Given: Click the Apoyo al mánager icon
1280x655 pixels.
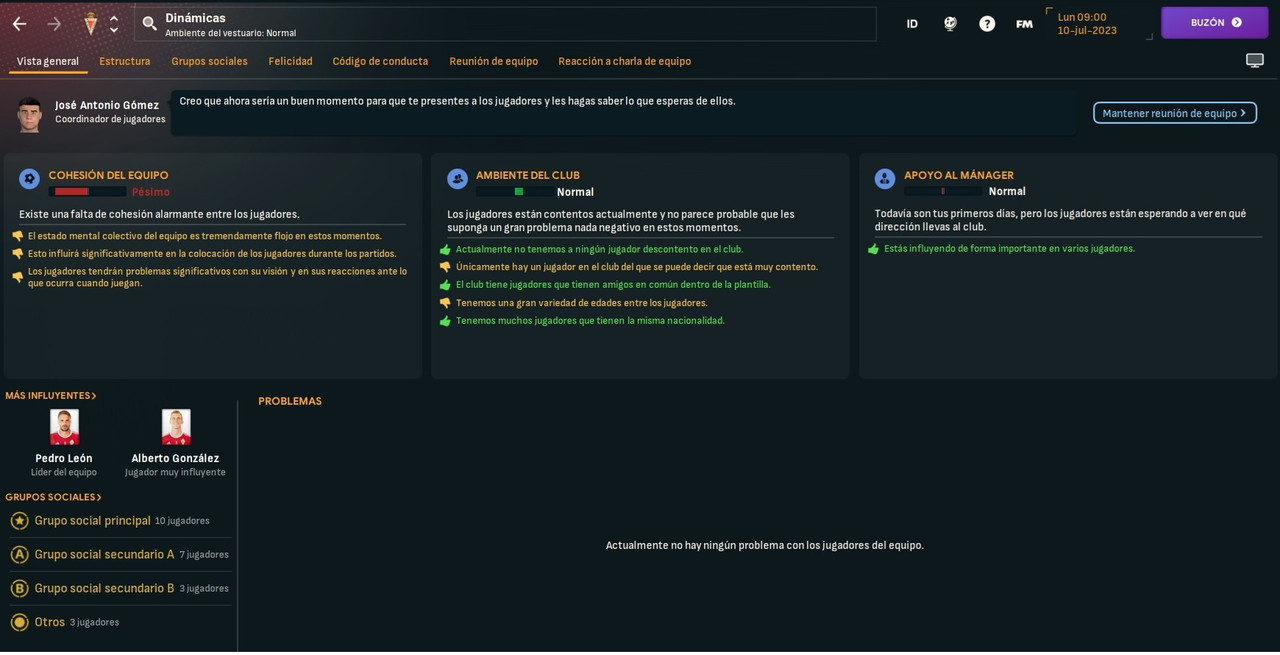Looking at the screenshot, I should click(x=885, y=179).
